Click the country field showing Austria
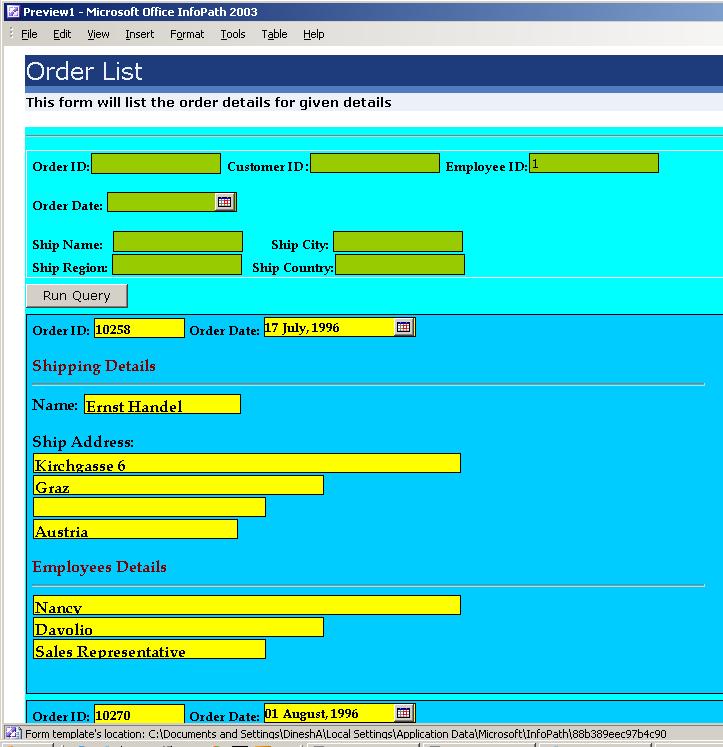The height and width of the screenshot is (747, 723). click(x=135, y=529)
